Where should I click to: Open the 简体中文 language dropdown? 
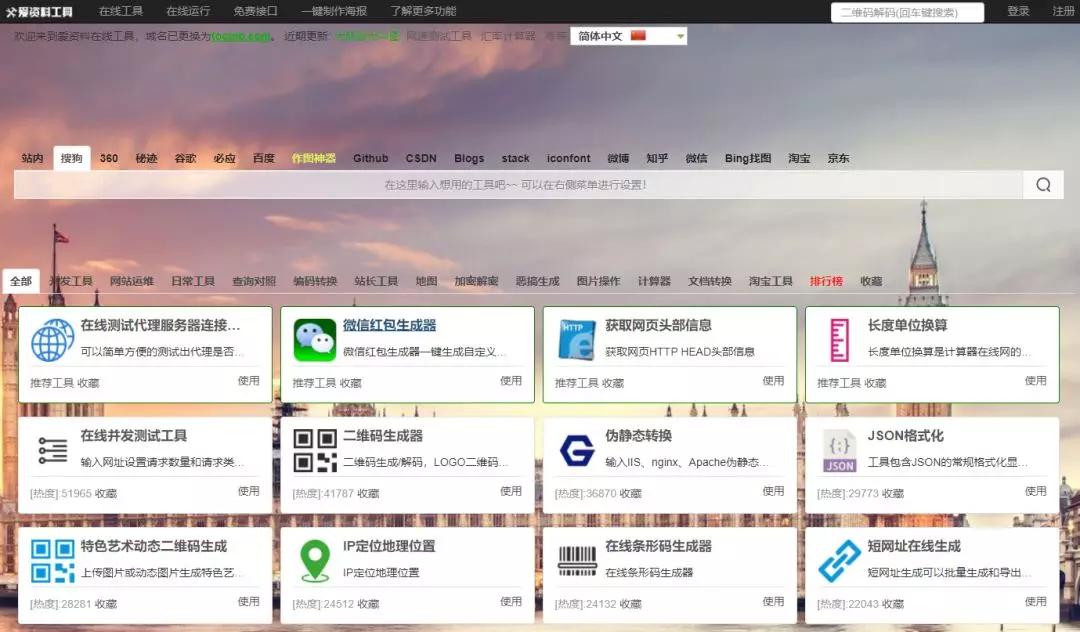tap(628, 34)
